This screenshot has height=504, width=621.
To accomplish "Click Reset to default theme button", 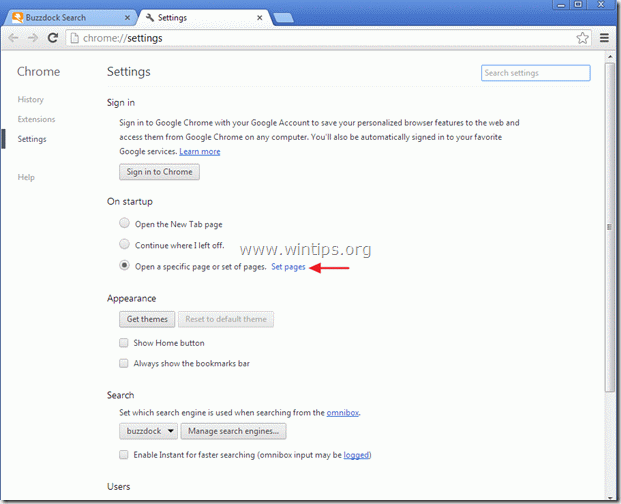I will coord(226,319).
